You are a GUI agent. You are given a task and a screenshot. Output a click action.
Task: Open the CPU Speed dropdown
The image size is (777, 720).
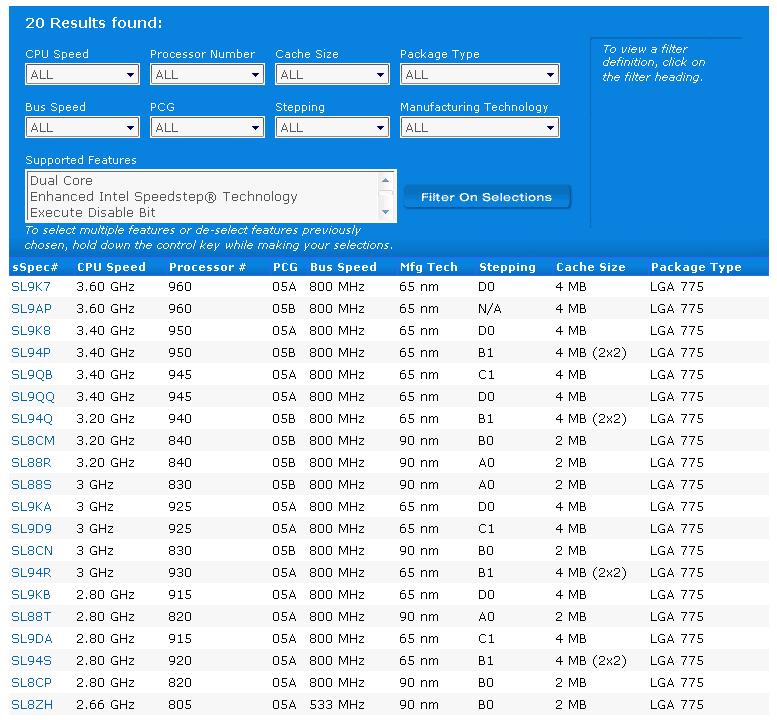pyautogui.click(x=82, y=75)
